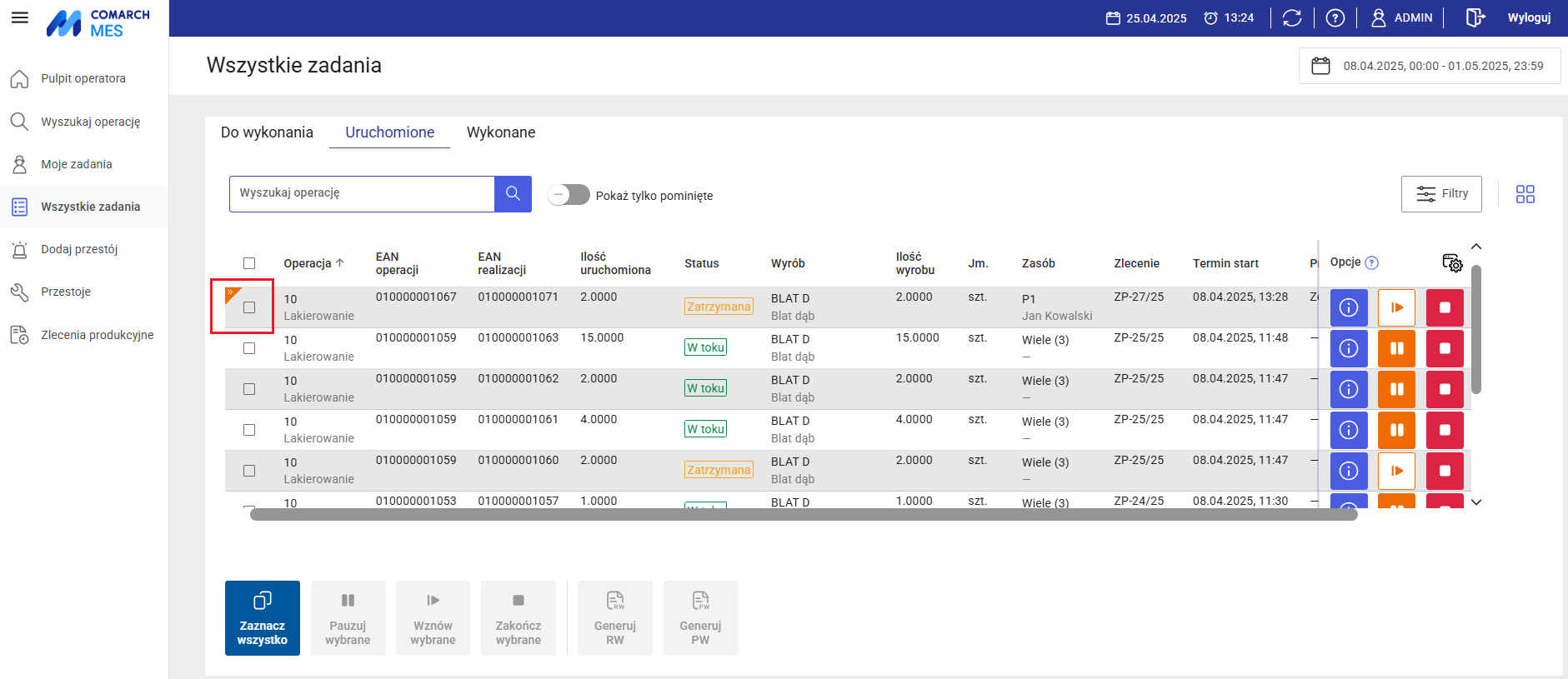This screenshot has height=679, width=1568.
Task: Check the select-all header checkbox
Action: pyautogui.click(x=249, y=263)
